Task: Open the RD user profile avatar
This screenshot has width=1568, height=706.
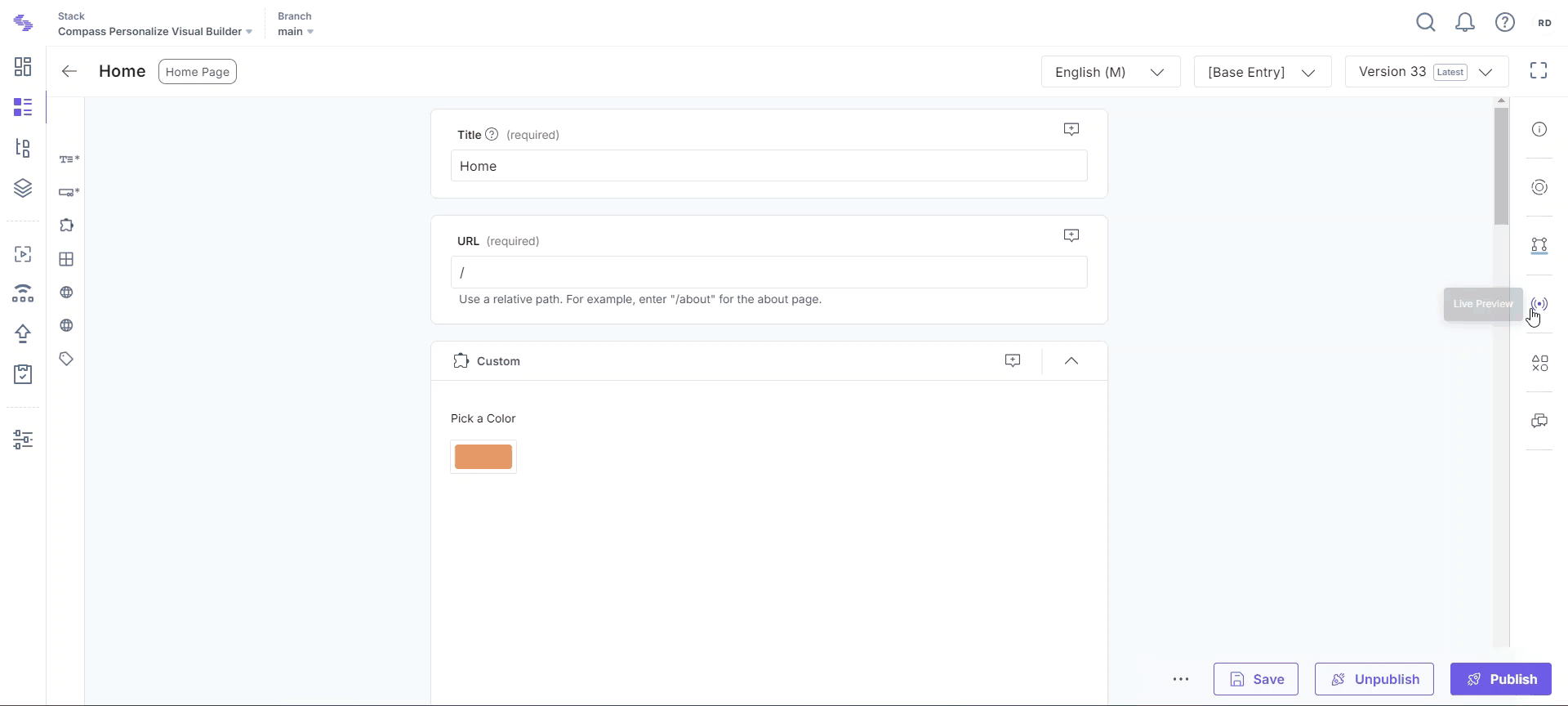Action: (1544, 23)
